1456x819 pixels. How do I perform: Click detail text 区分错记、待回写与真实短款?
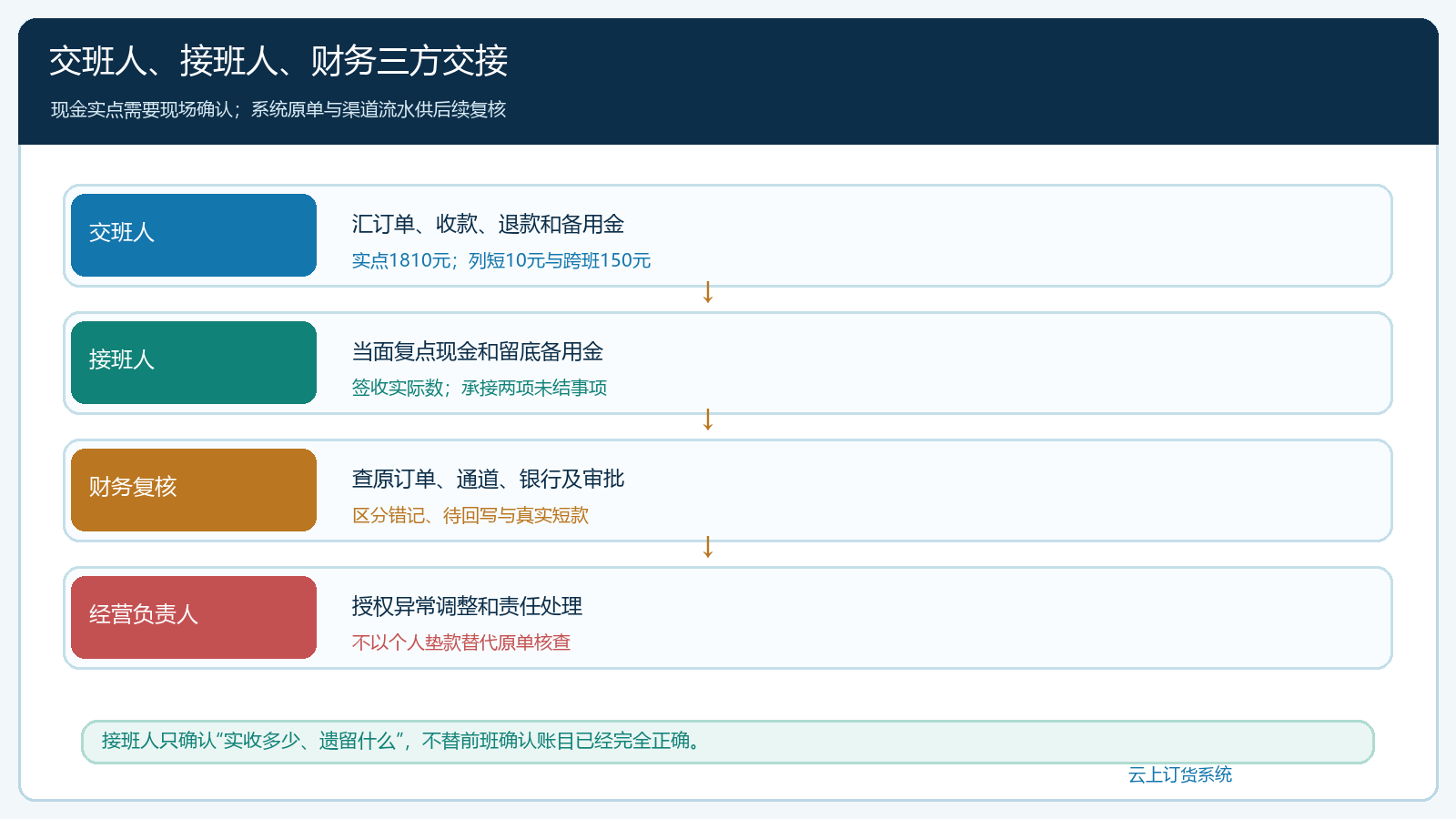(x=470, y=515)
